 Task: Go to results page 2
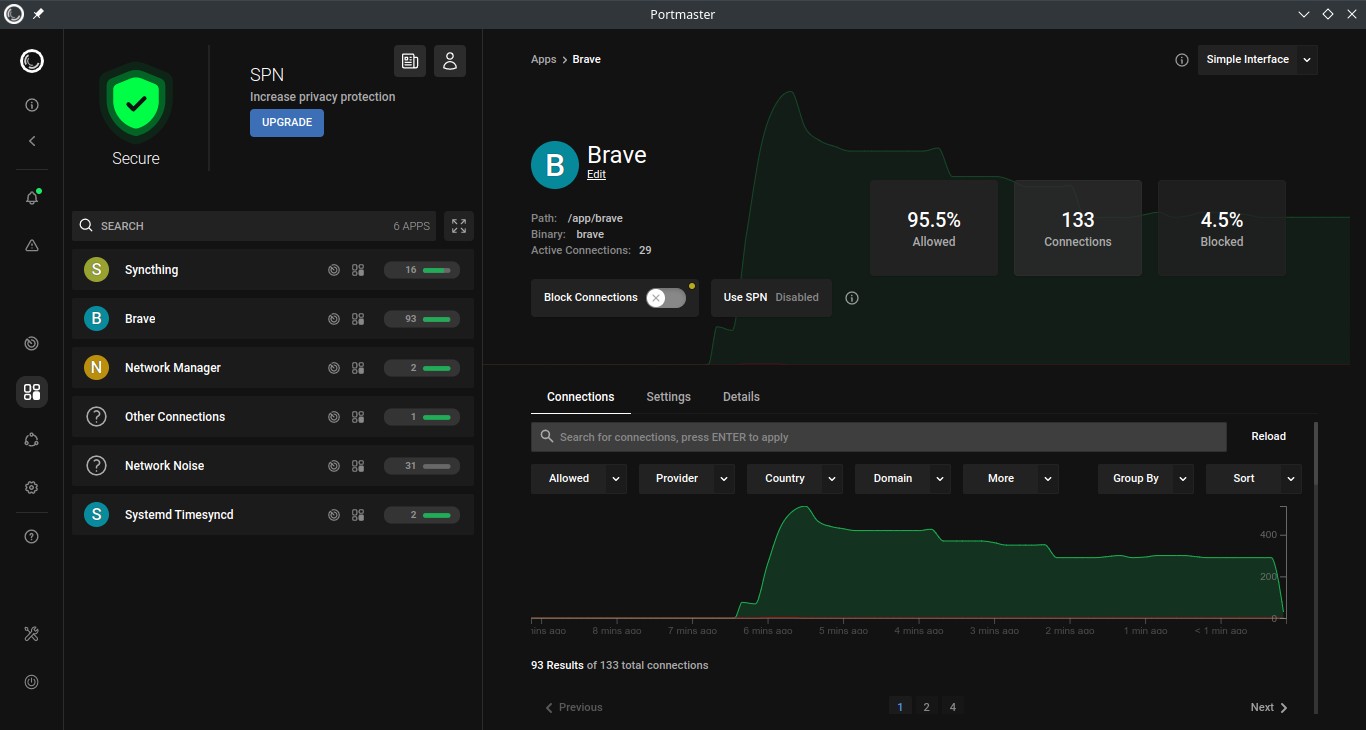click(x=926, y=707)
